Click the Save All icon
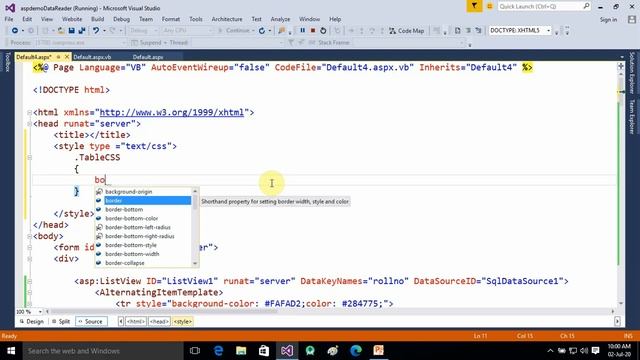The width and height of the screenshot is (640, 360). pyautogui.click(x=82, y=31)
